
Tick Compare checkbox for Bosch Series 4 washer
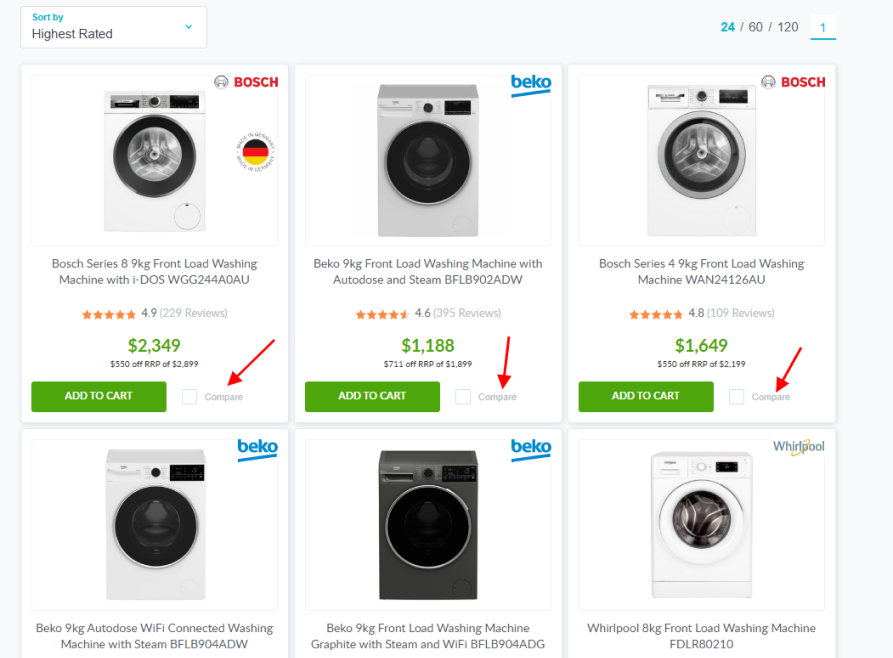click(x=736, y=397)
